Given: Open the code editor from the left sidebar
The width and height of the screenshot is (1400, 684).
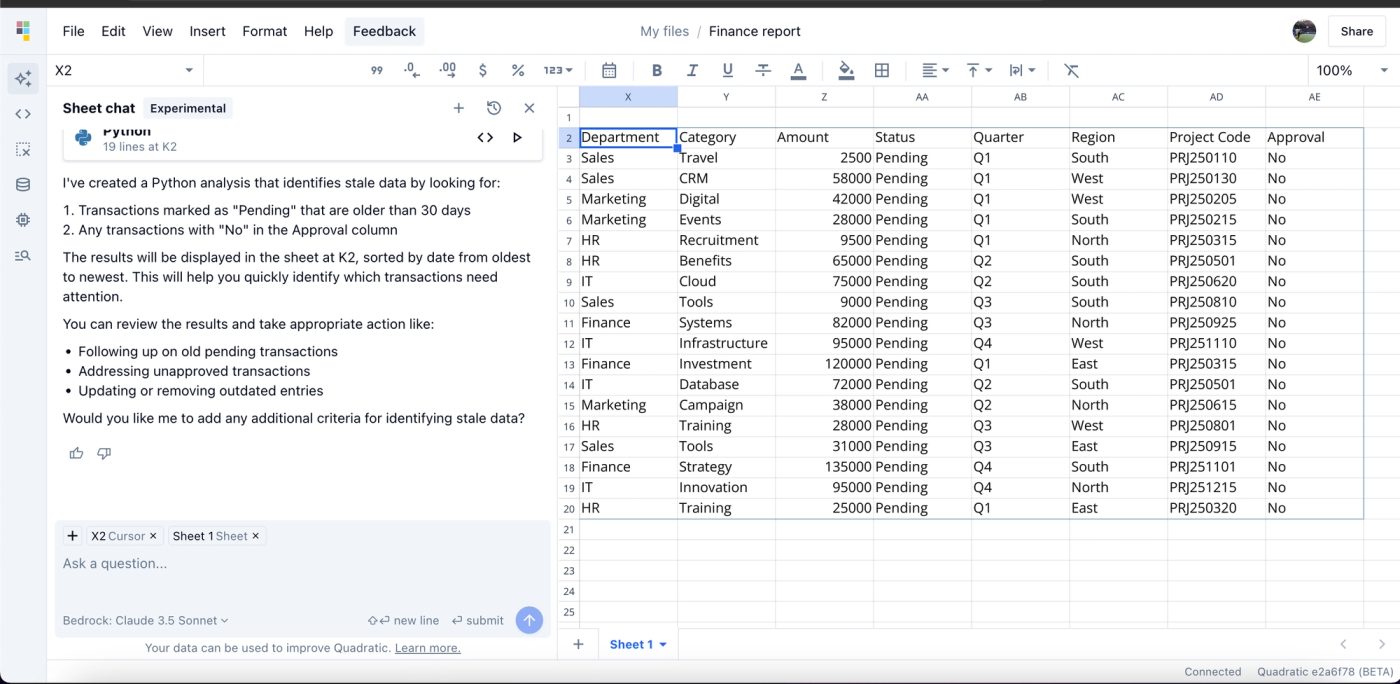Looking at the screenshot, I should [x=22, y=113].
